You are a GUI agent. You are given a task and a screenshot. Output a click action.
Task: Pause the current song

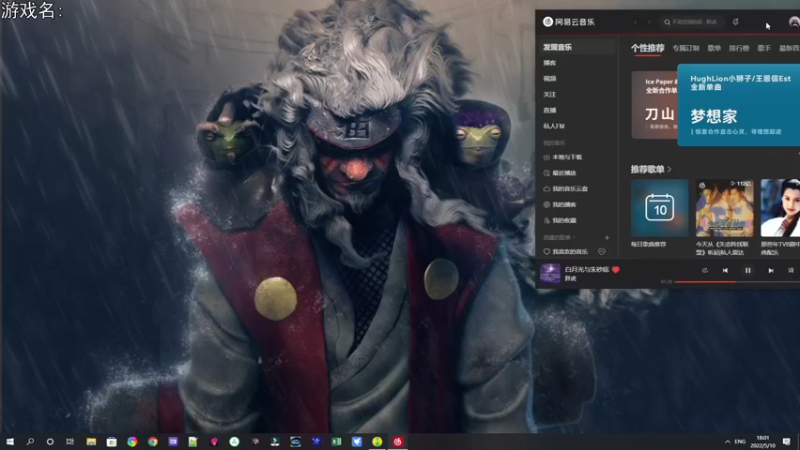[x=748, y=270]
